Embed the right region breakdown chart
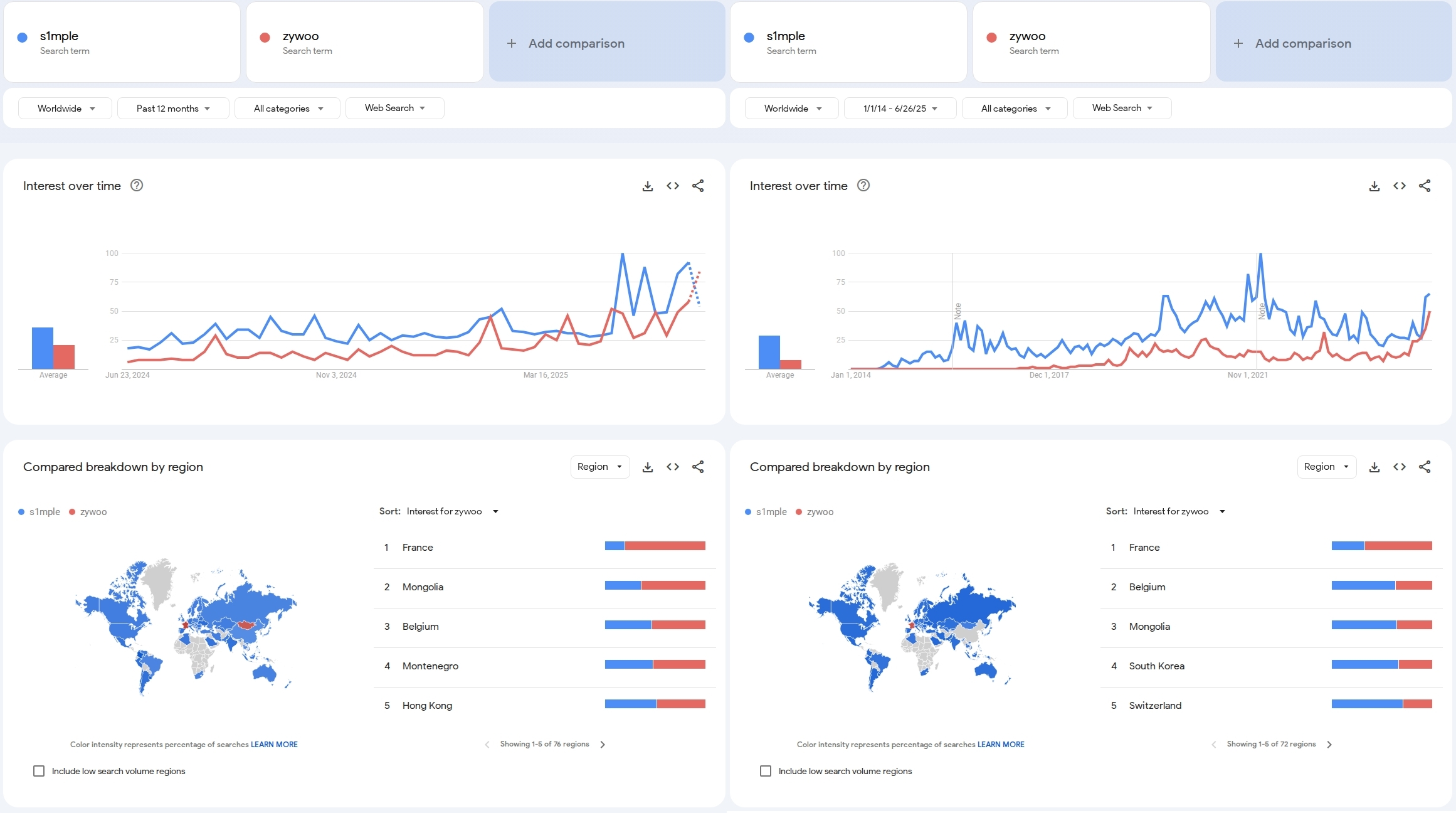Screen dimensions: 1456x813 coord(1400,467)
